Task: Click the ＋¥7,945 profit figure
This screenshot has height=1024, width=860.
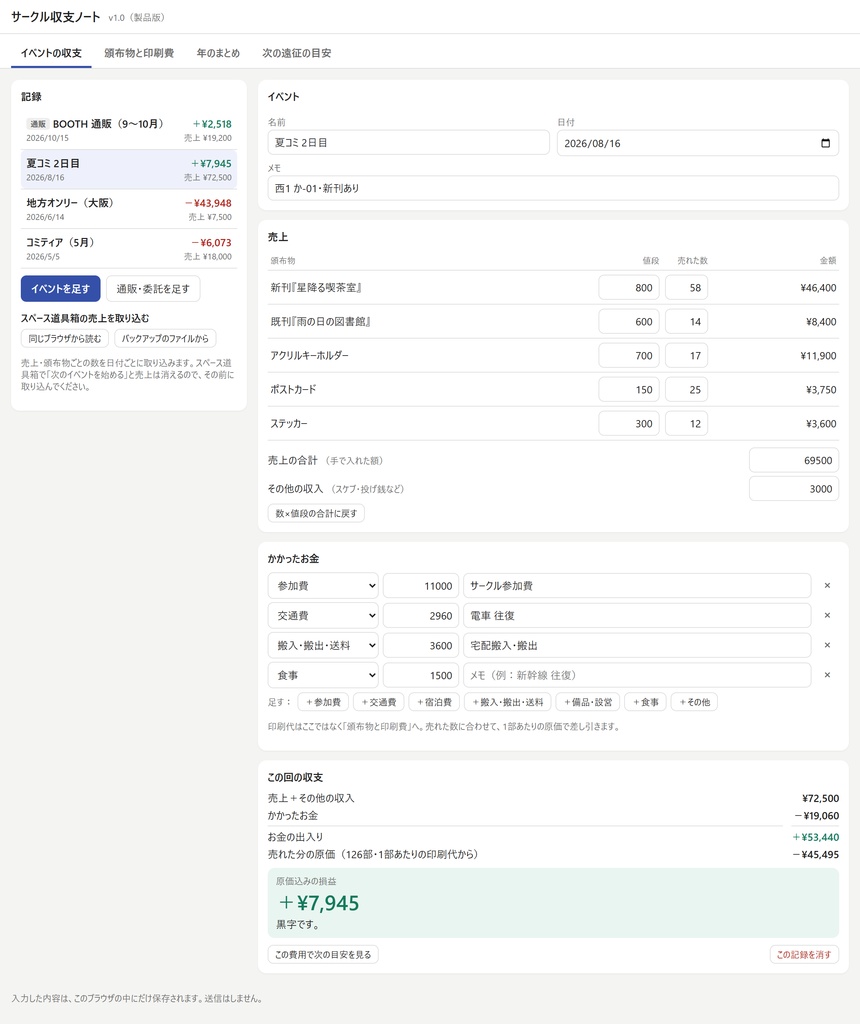Action: click(x=319, y=903)
